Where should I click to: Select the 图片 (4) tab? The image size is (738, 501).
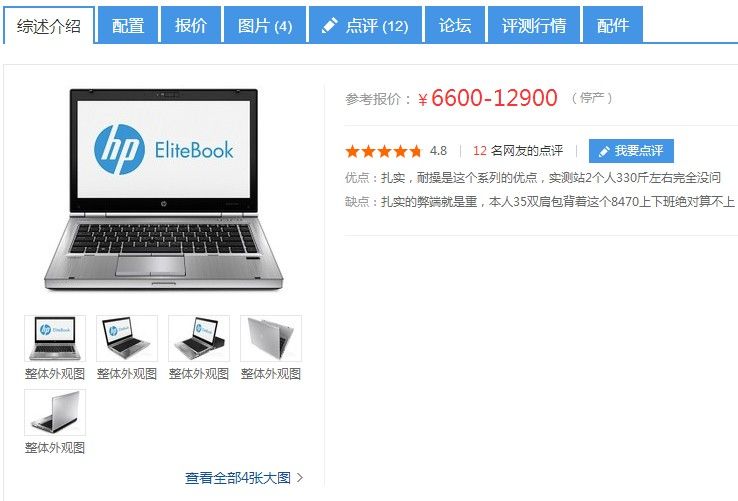pyautogui.click(x=265, y=25)
